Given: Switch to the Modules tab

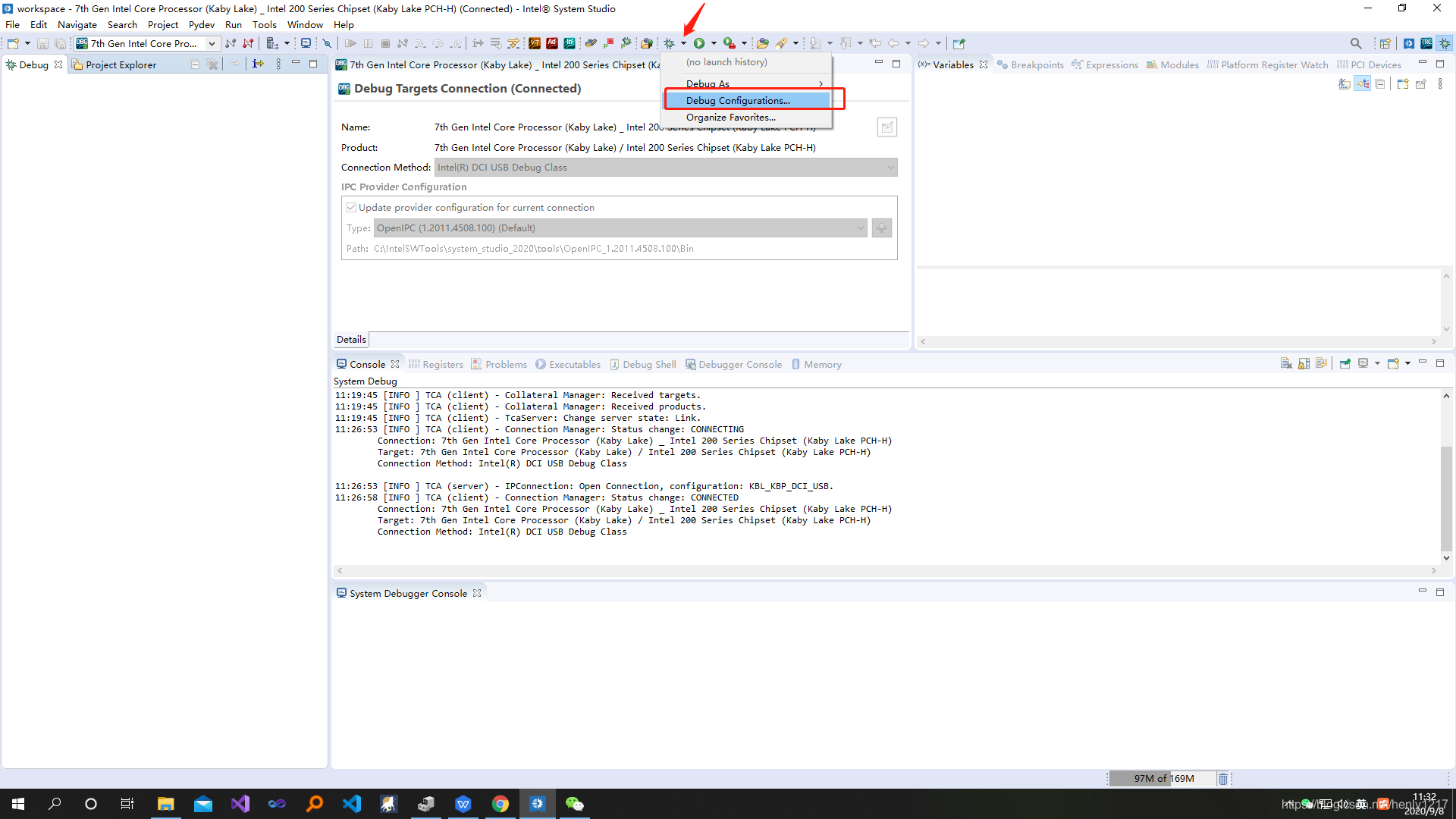Looking at the screenshot, I should coord(1172,64).
